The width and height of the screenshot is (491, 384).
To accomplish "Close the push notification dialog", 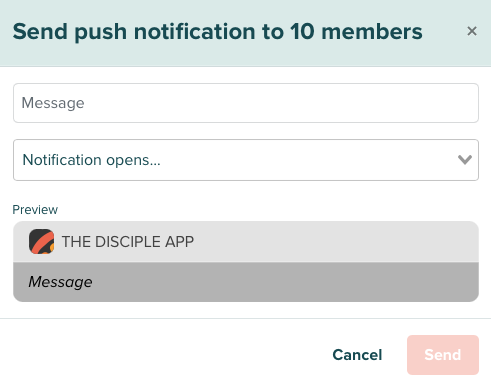I will 472,31.
